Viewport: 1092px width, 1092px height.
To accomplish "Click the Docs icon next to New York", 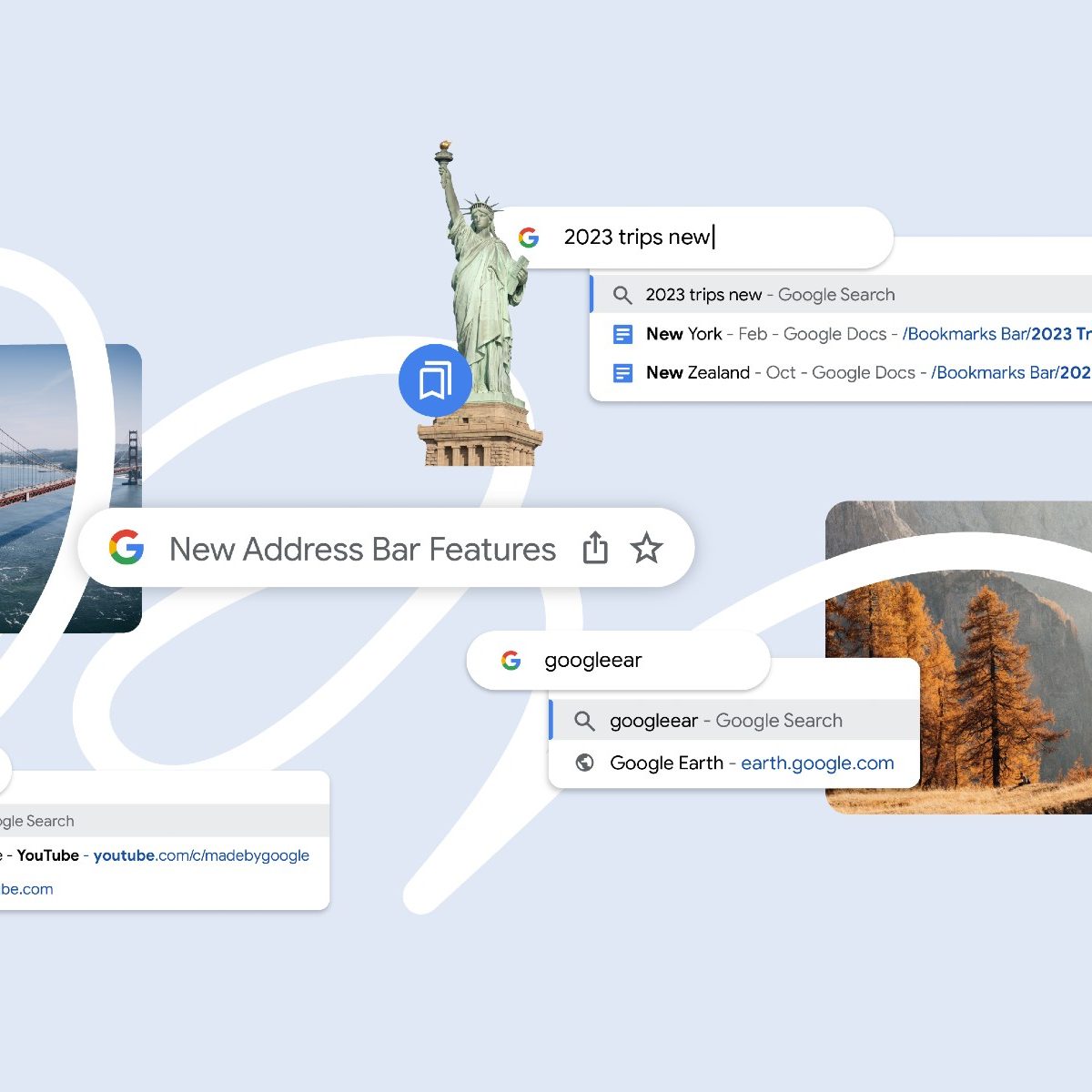I will tap(622, 334).
